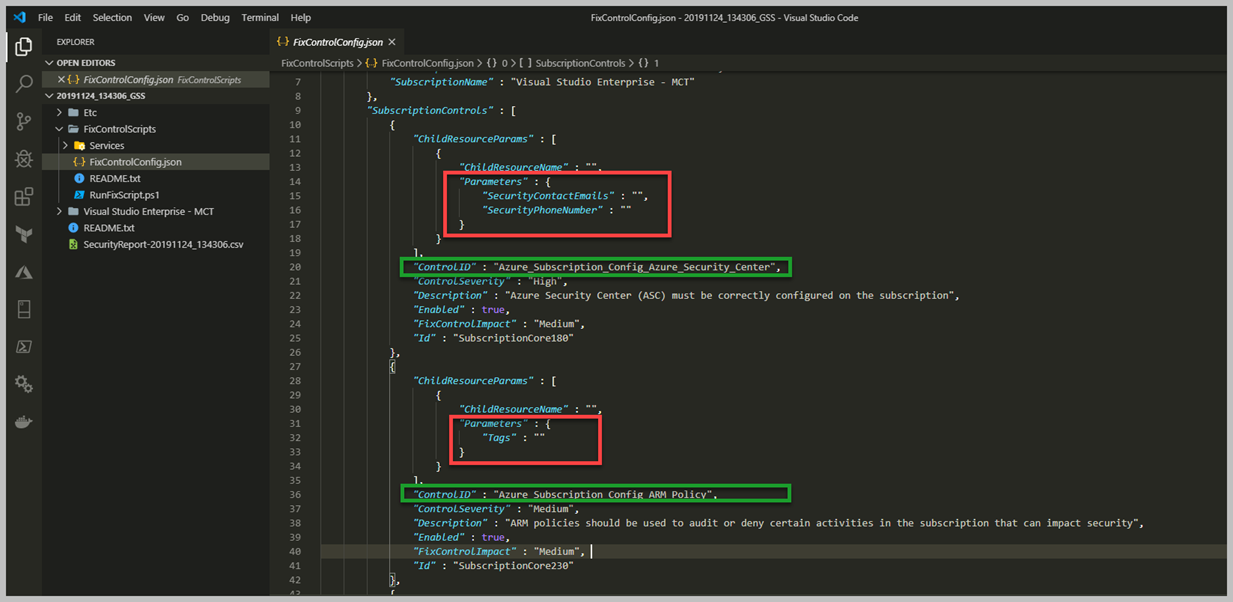Click the "Tags" parameter key
The height and width of the screenshot is (602, 1233).
coord(500,438)
